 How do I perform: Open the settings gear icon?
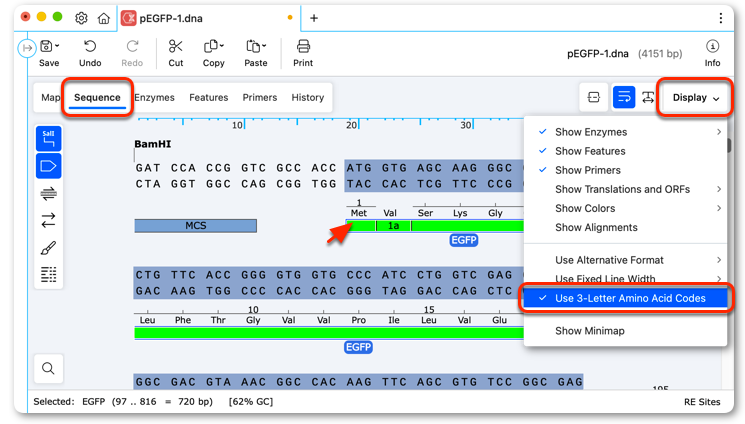(81, 18)
